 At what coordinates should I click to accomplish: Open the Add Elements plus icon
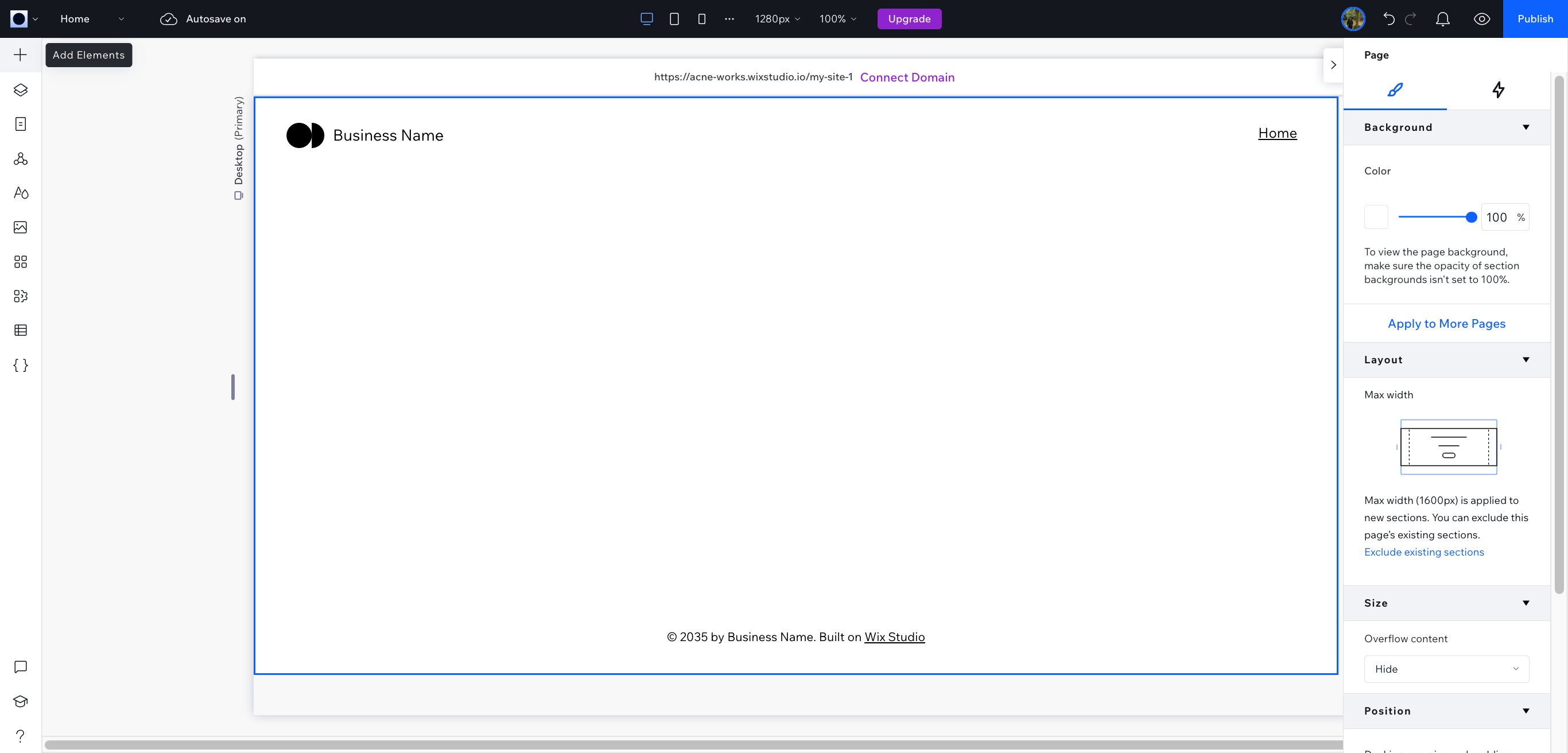(x=20, y=55)
